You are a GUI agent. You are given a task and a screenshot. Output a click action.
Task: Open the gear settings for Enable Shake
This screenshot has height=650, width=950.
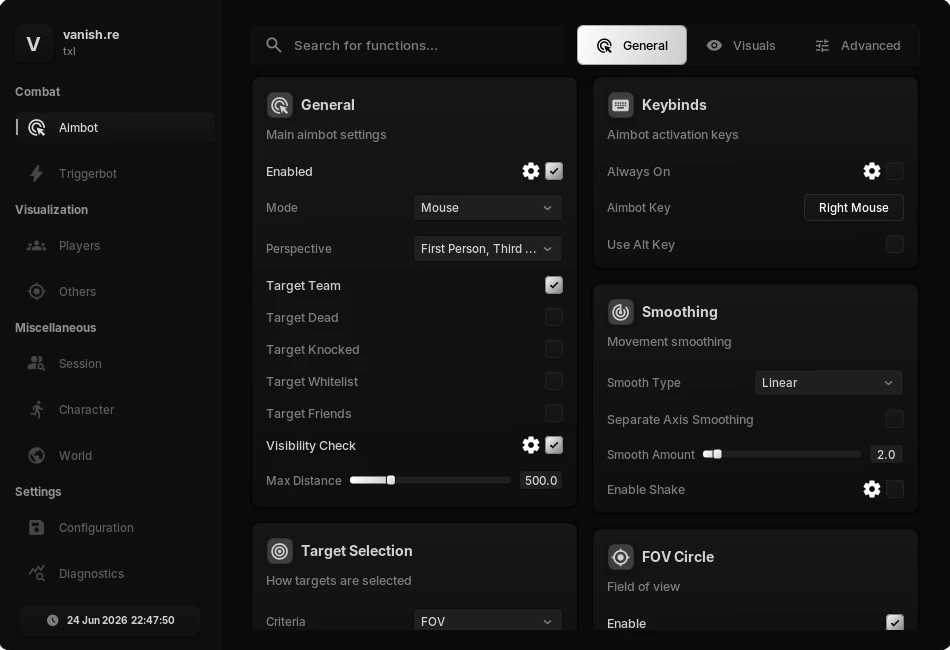tap(872, 489)
